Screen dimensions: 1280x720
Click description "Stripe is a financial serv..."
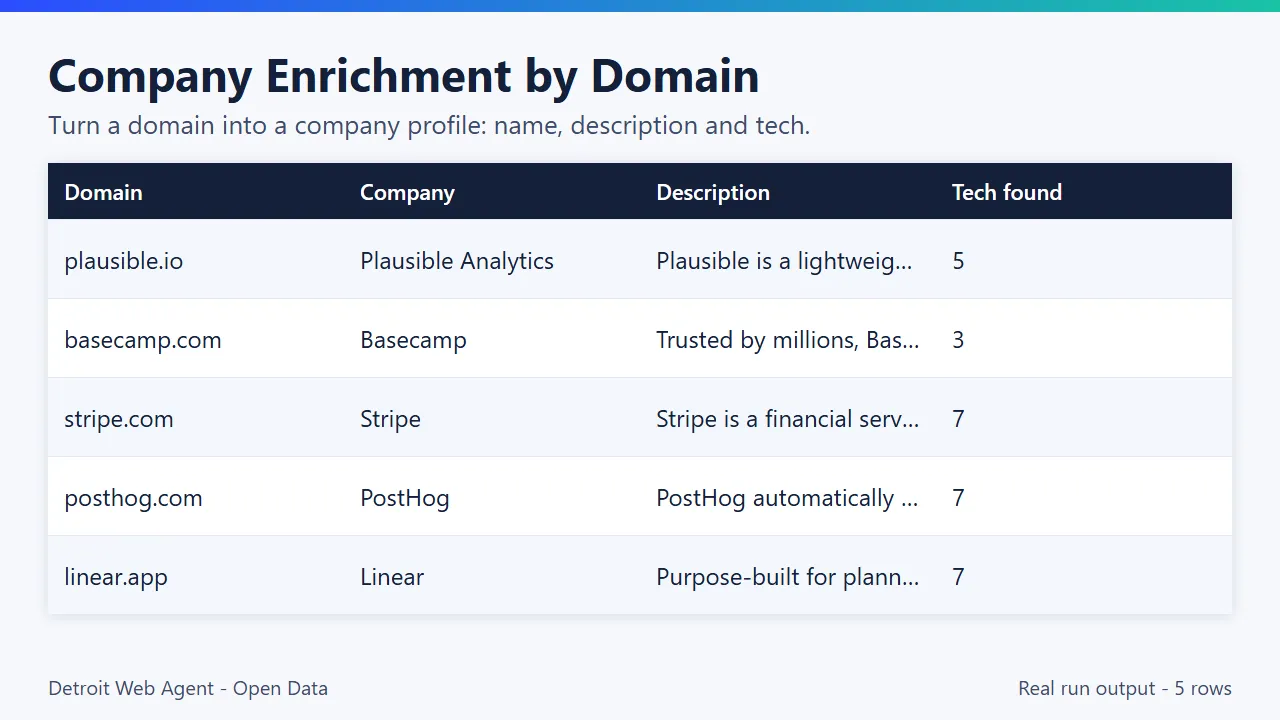pyautogui.click(x=788, y=419)
